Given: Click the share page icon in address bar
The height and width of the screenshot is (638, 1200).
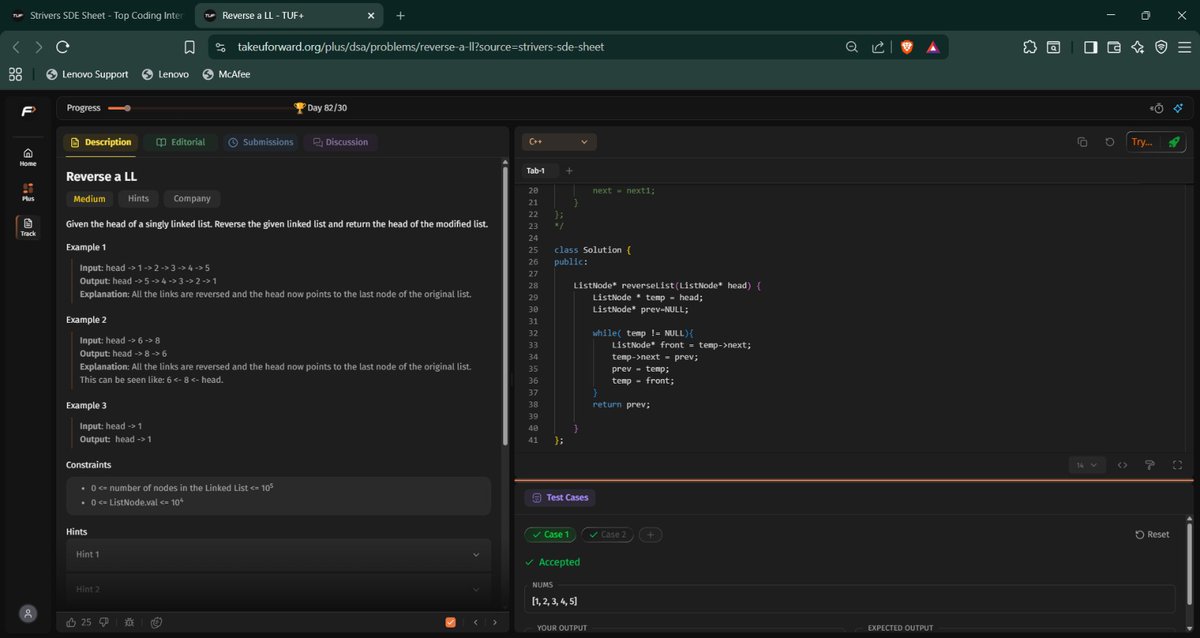Looking at the screenshot, I should point(878,47).
